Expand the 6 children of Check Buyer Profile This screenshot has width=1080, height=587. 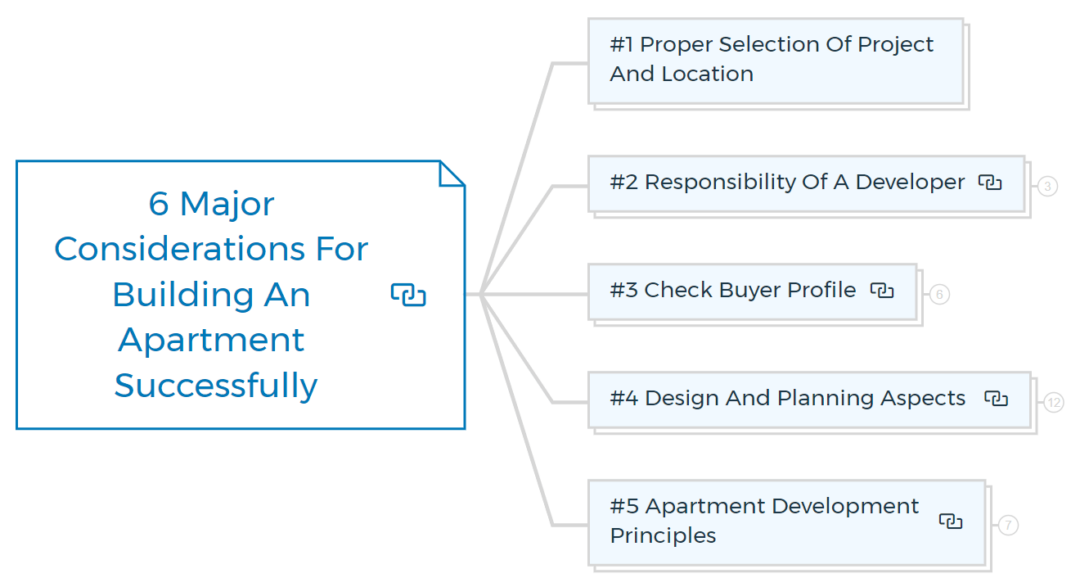[938, 294]
